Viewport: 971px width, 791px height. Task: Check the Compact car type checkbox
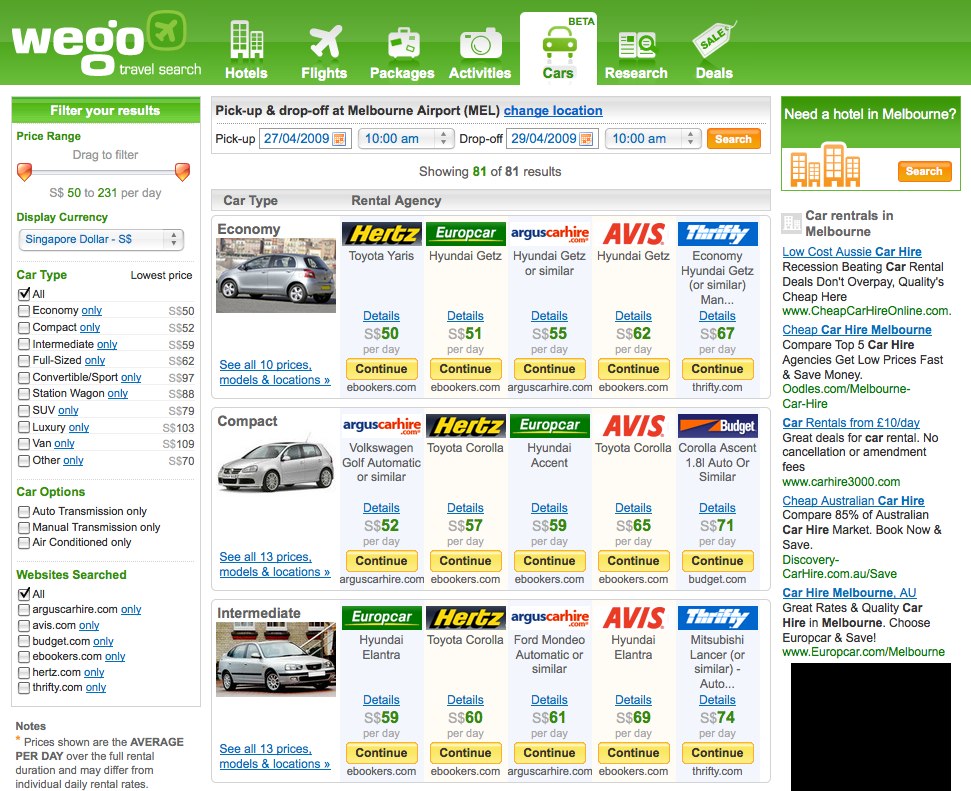[x=24, y=327]
